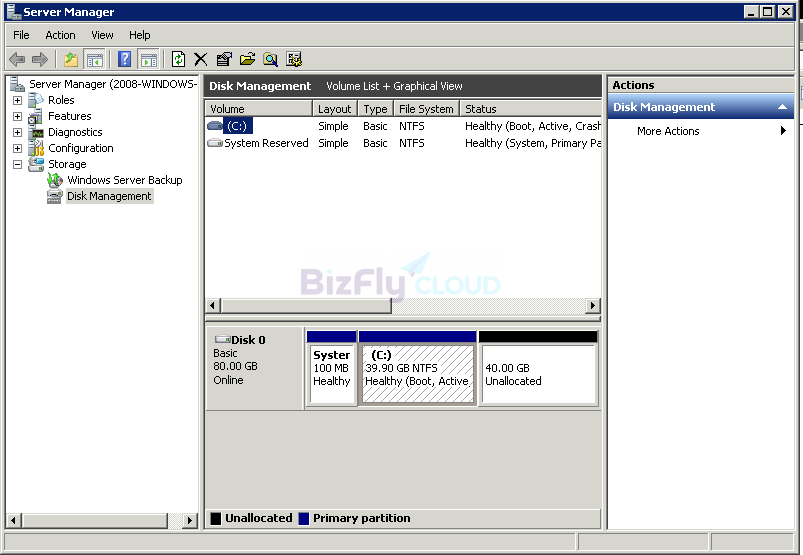Sort by the Status column header

(x=531, y=109)
